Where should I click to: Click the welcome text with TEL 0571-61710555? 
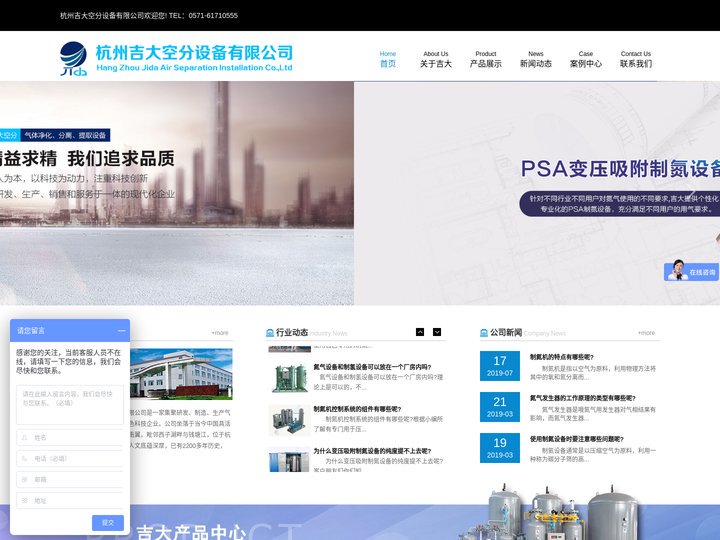coord(149,15)
